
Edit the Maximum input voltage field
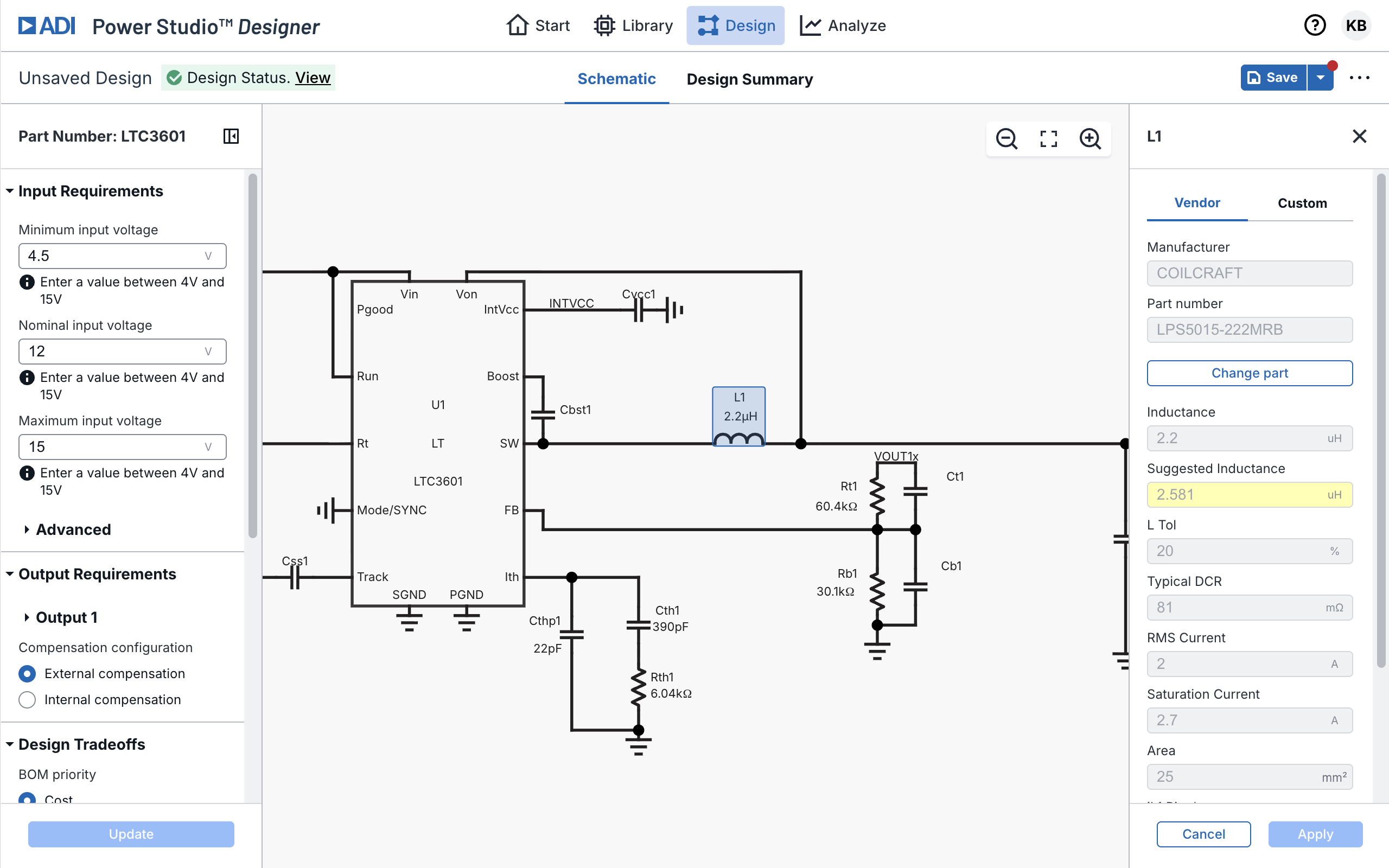pos(122,446)
